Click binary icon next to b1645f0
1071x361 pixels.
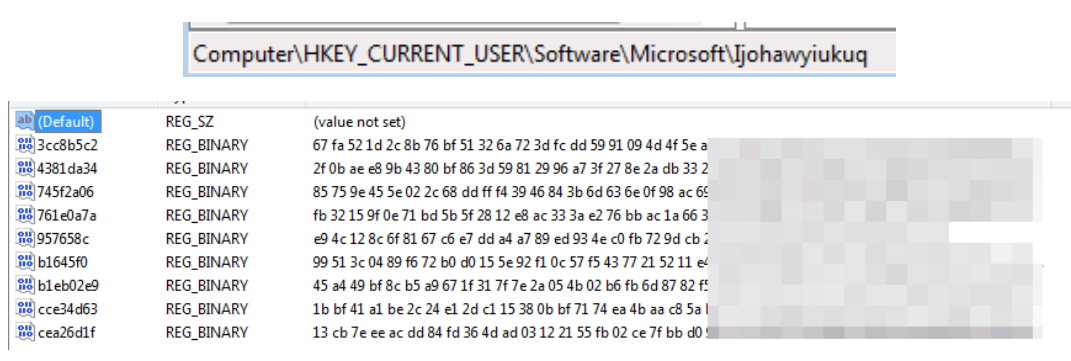[25, 262]
